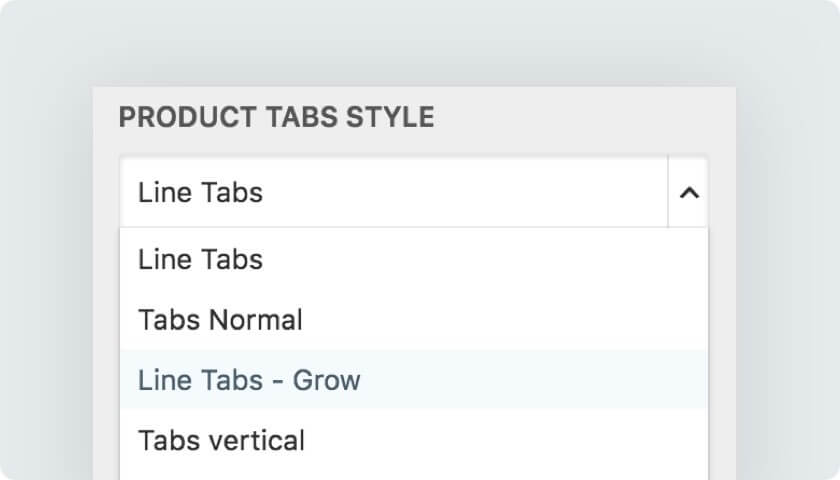Click the Product Tabs Style heading label
This screenshot has height=480, width=840.
tap(276, 117)
